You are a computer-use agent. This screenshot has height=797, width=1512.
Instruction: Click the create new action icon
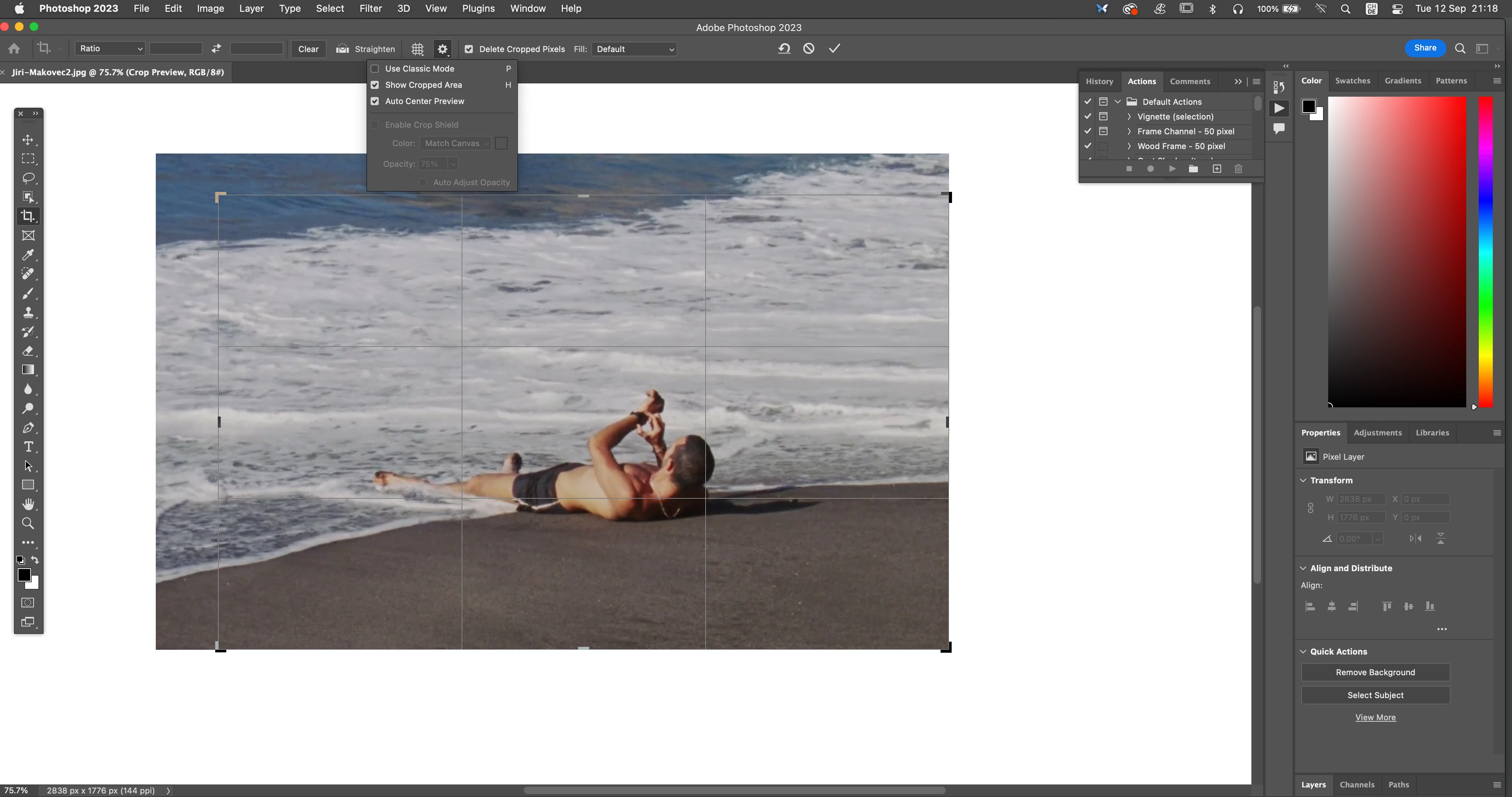click(x=1217, y=169)
